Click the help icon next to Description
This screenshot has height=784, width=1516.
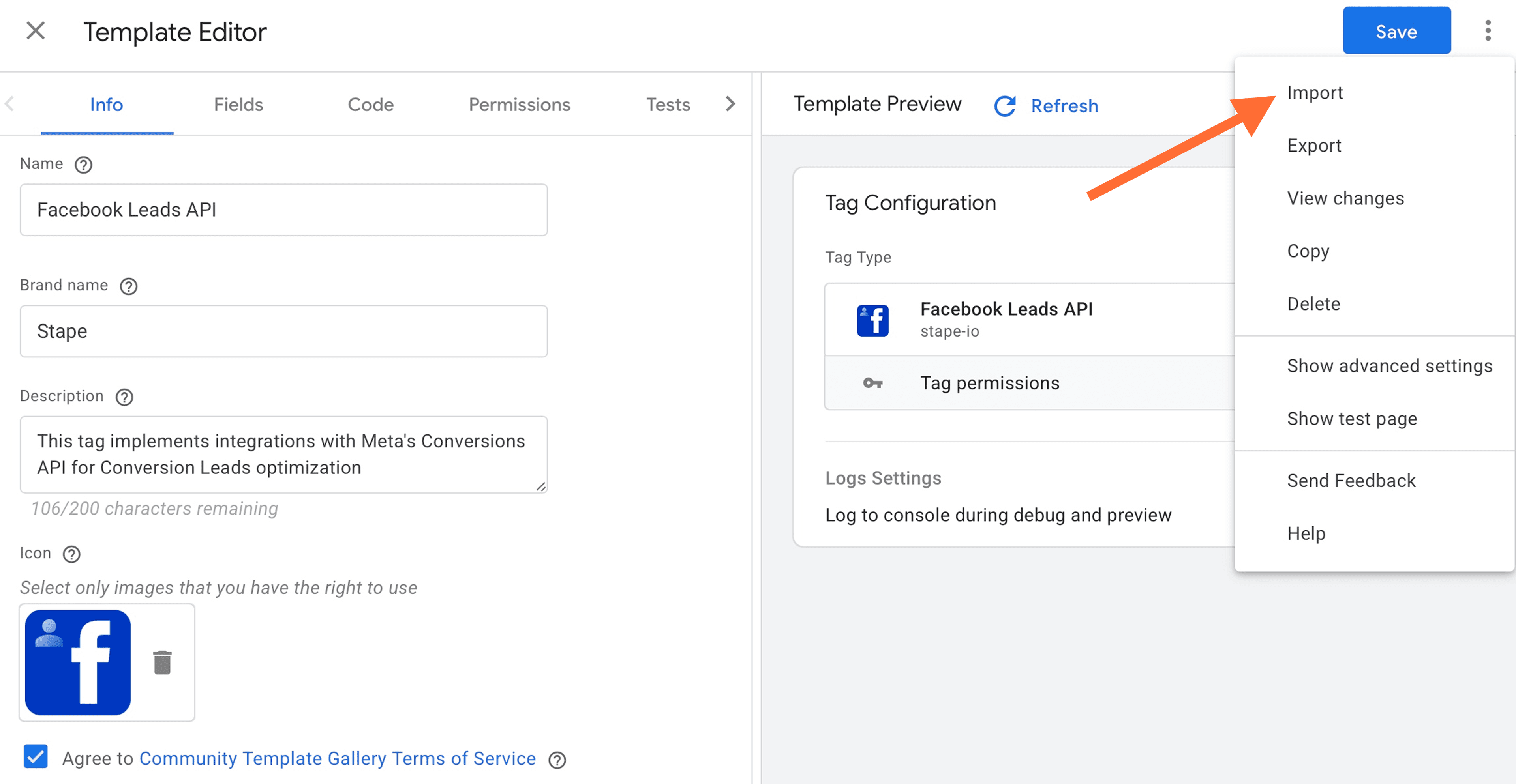tap(124, 397)
